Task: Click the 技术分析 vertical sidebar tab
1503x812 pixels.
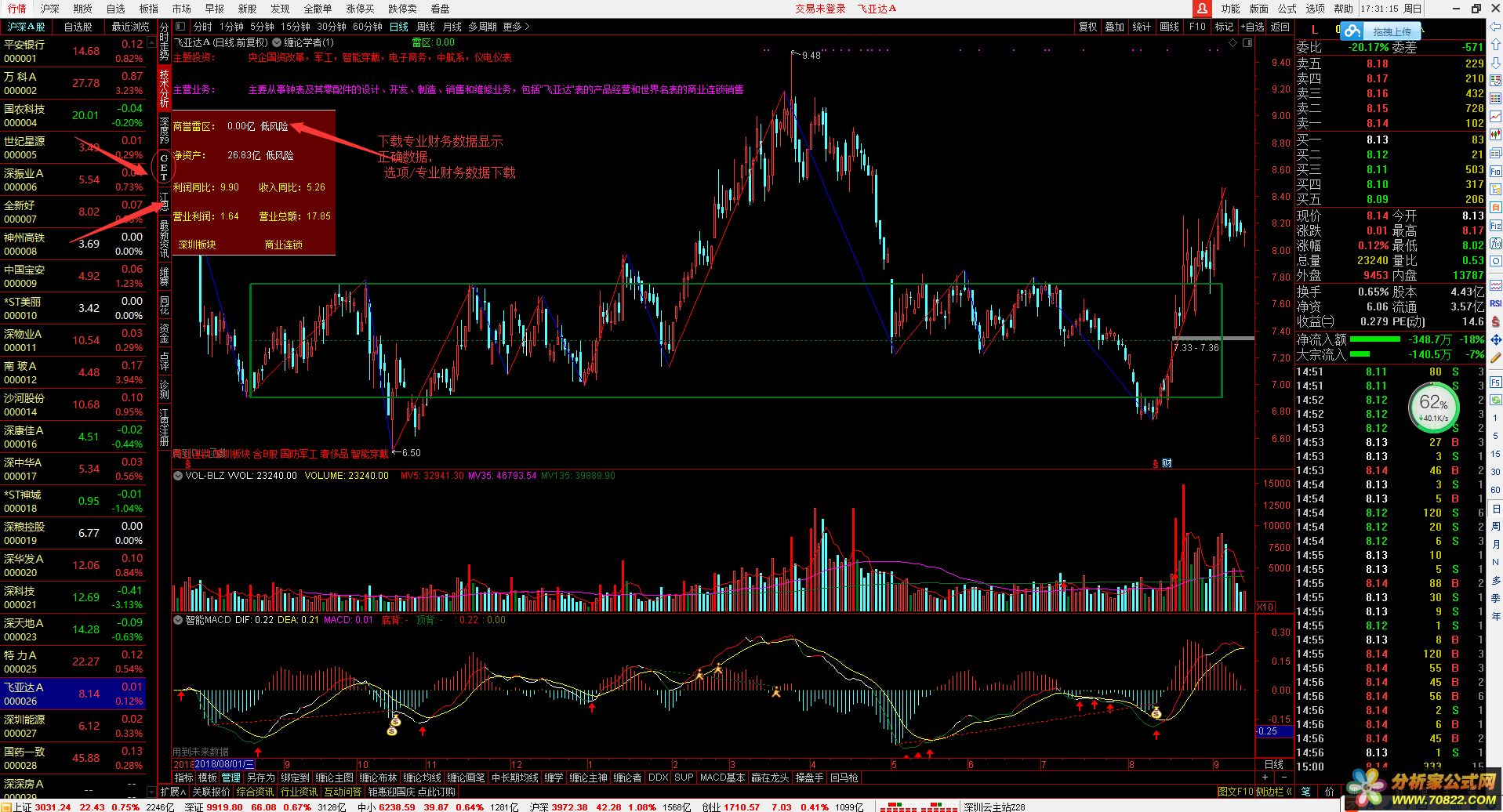Action: tap(164, 88)
